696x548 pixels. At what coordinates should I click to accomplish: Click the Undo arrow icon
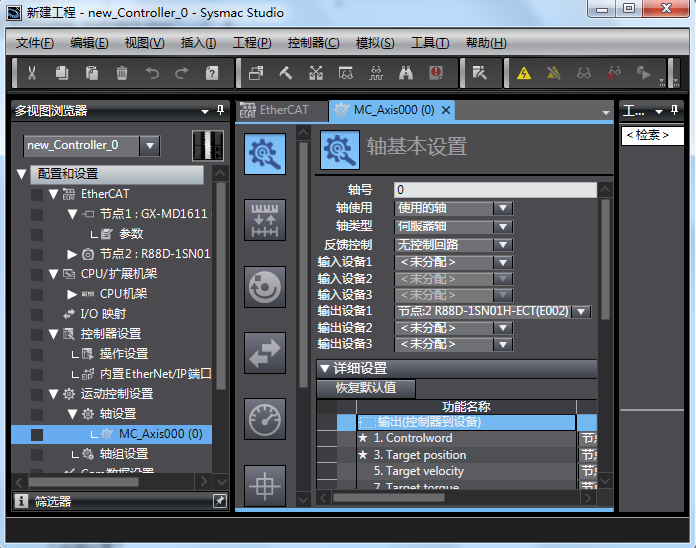click(152, 73)
